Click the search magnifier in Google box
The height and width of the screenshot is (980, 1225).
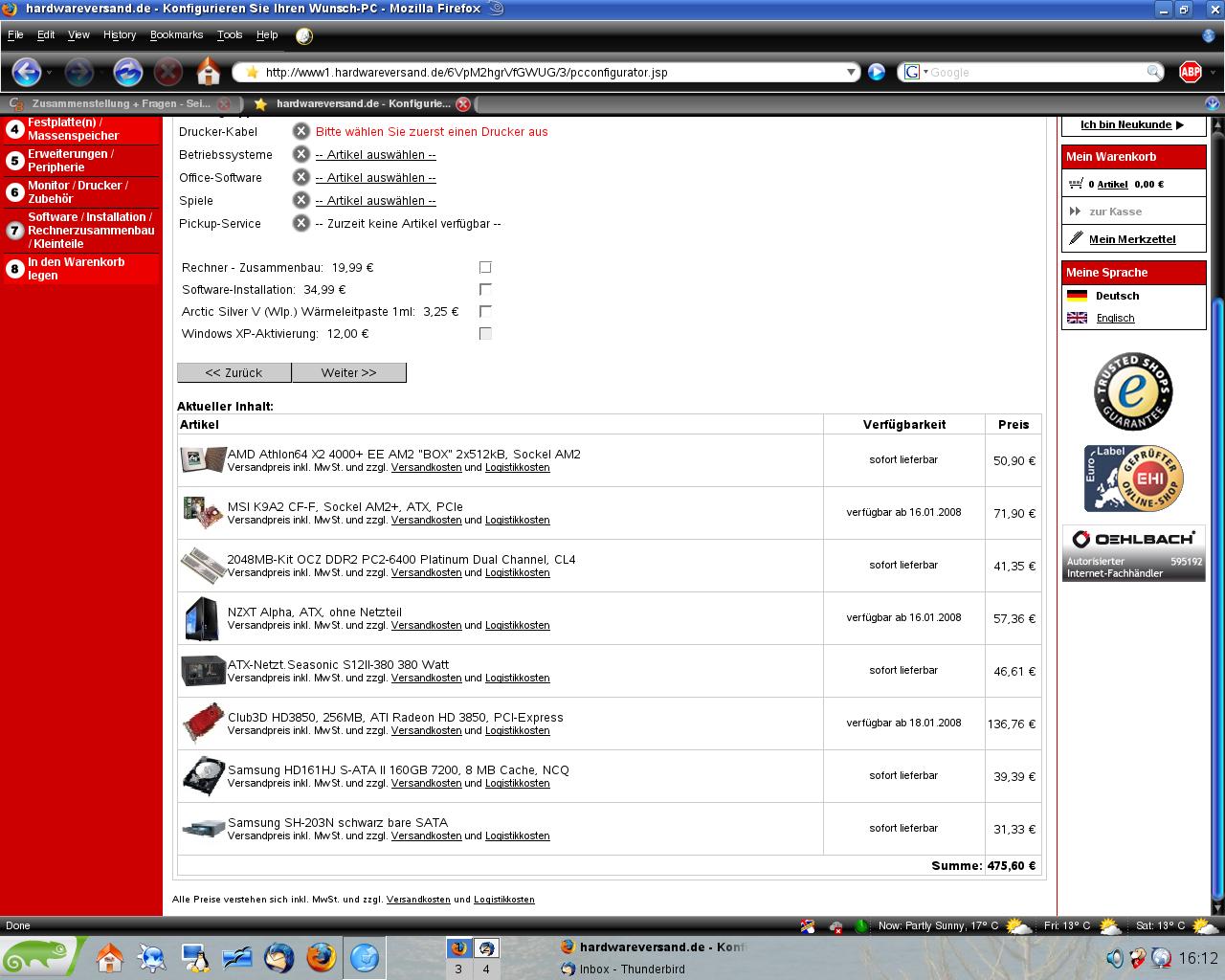(1154, 72)
